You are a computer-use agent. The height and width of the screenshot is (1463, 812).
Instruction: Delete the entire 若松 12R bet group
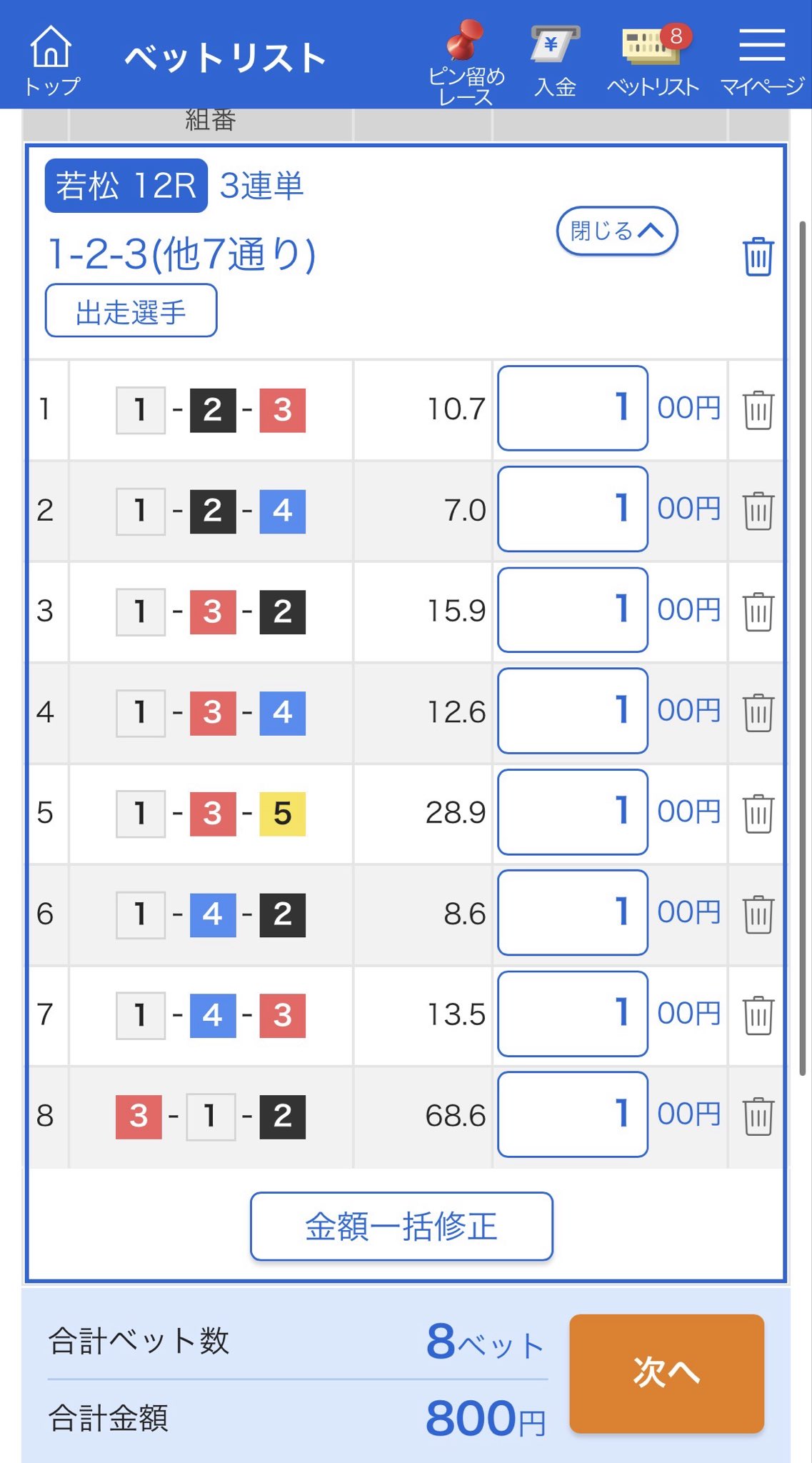758,256
